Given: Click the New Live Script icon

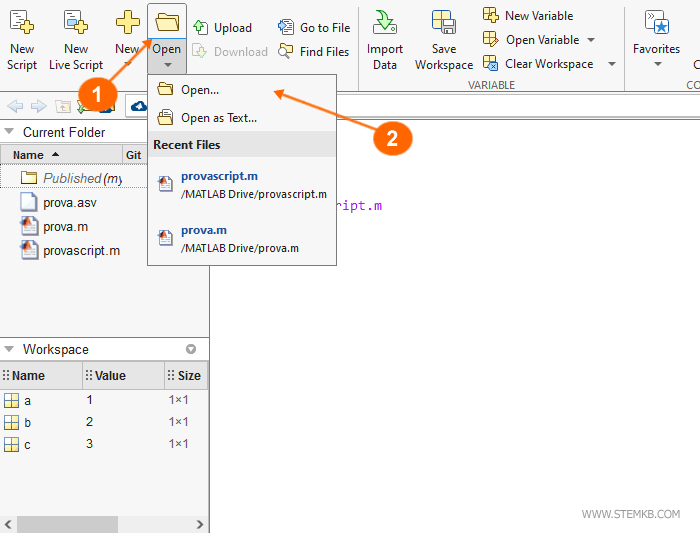Looking at the screenshot, I should [x=76, y=22].
